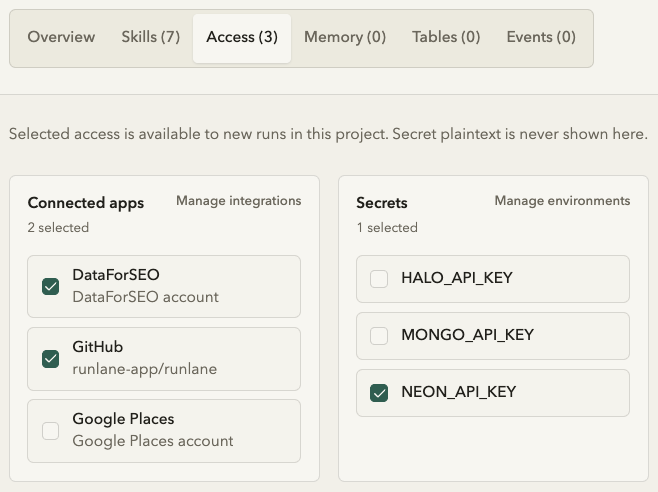Open the Skills (7) tab
Screen dimensions: 658x492
(x=151, y=37)
